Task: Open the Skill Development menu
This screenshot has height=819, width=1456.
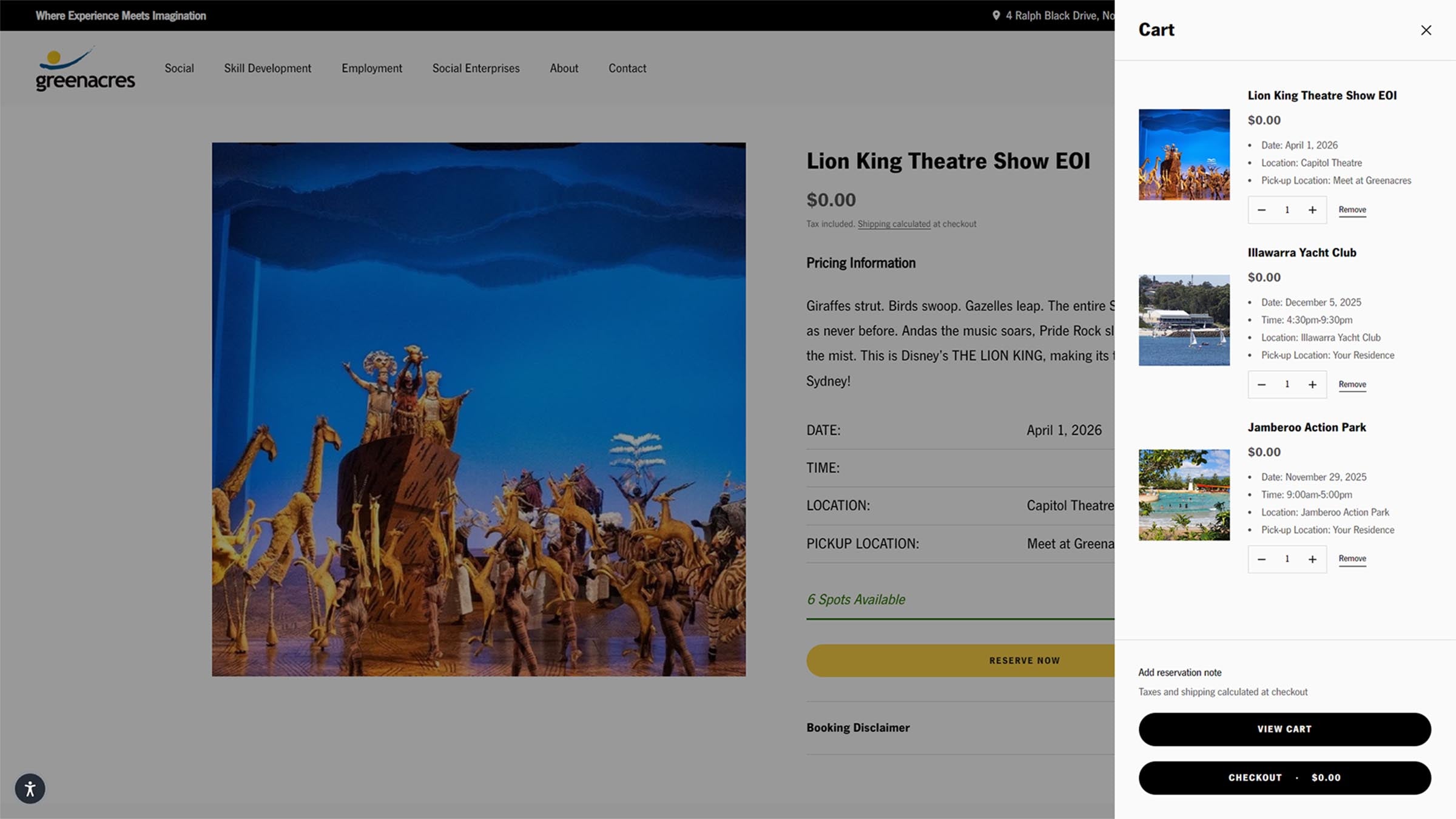Action: coord(267,69)
